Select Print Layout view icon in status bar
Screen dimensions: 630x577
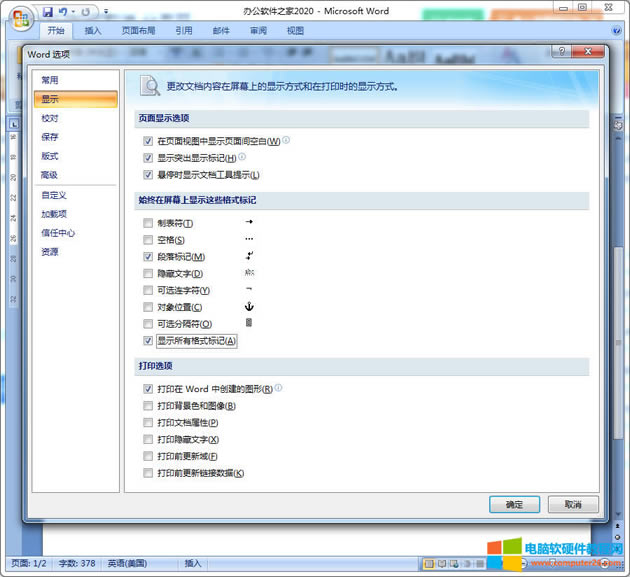pos(428,564)
